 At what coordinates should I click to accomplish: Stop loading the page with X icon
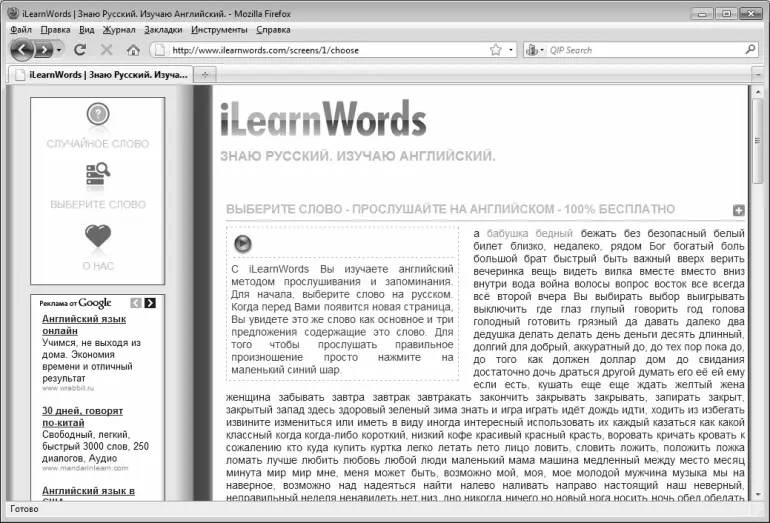tap(106, 50)
